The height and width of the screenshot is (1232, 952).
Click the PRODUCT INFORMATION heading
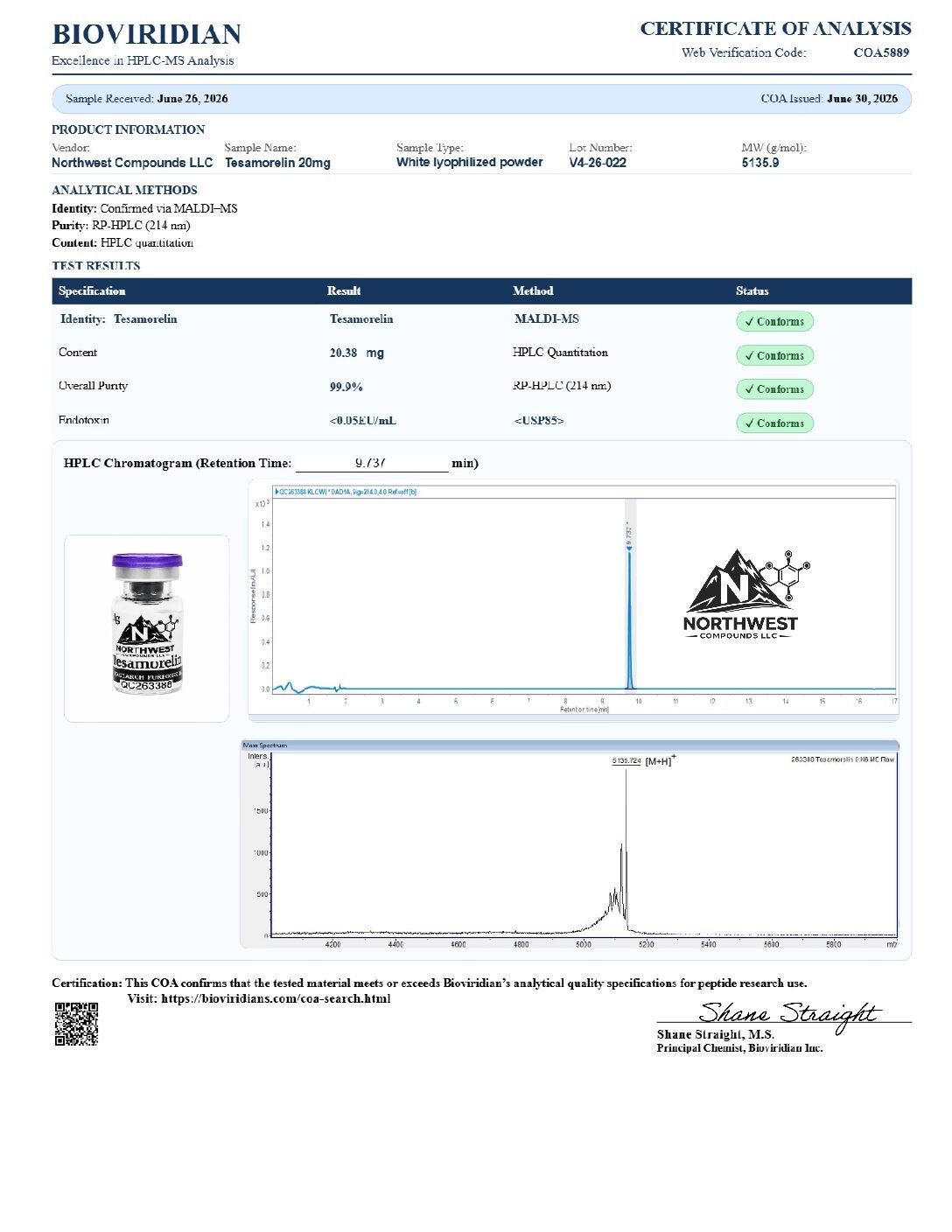(129, 129)
